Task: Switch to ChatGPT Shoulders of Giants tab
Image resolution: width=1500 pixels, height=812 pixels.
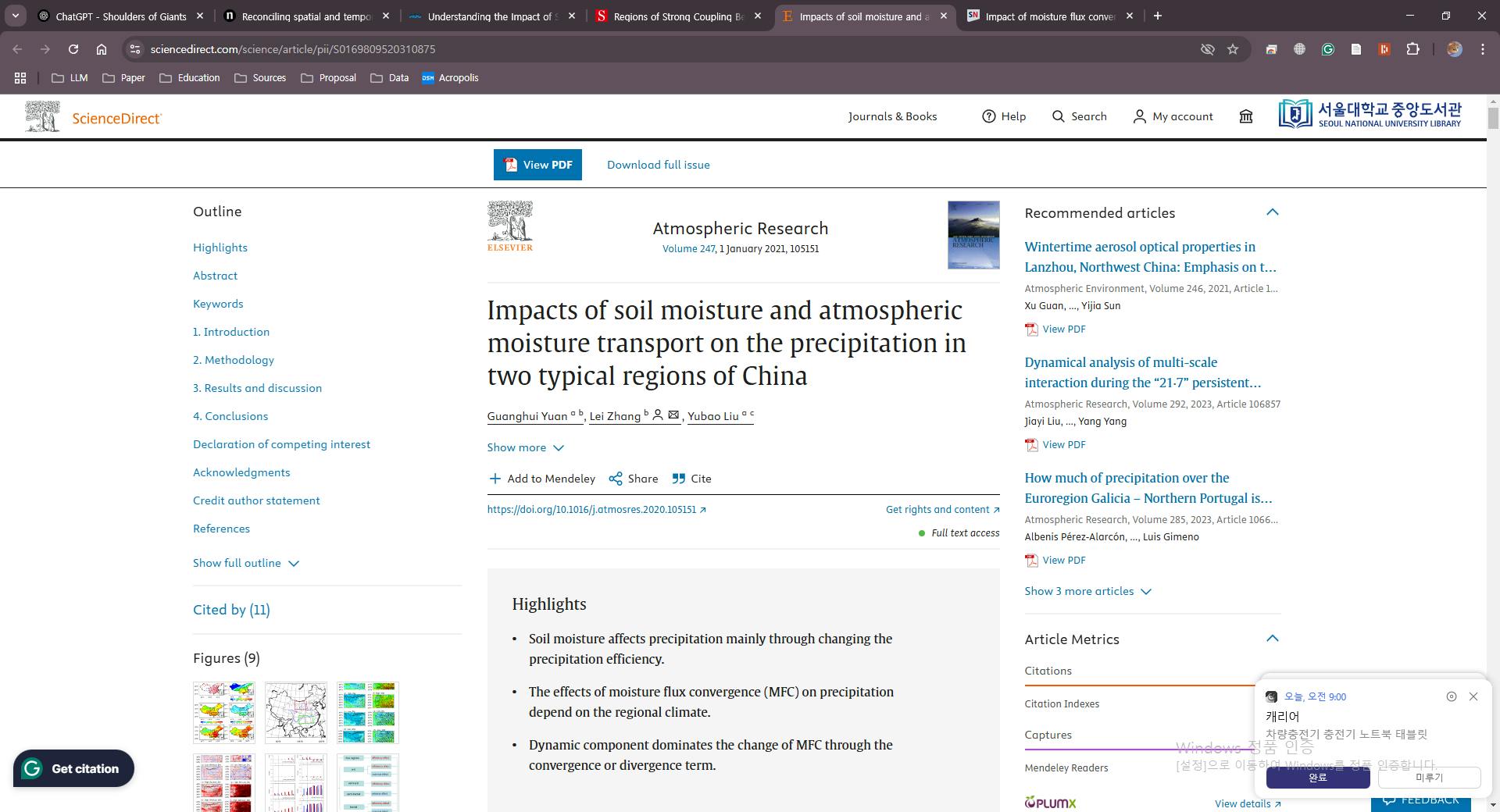Action: tap(121, 16)
